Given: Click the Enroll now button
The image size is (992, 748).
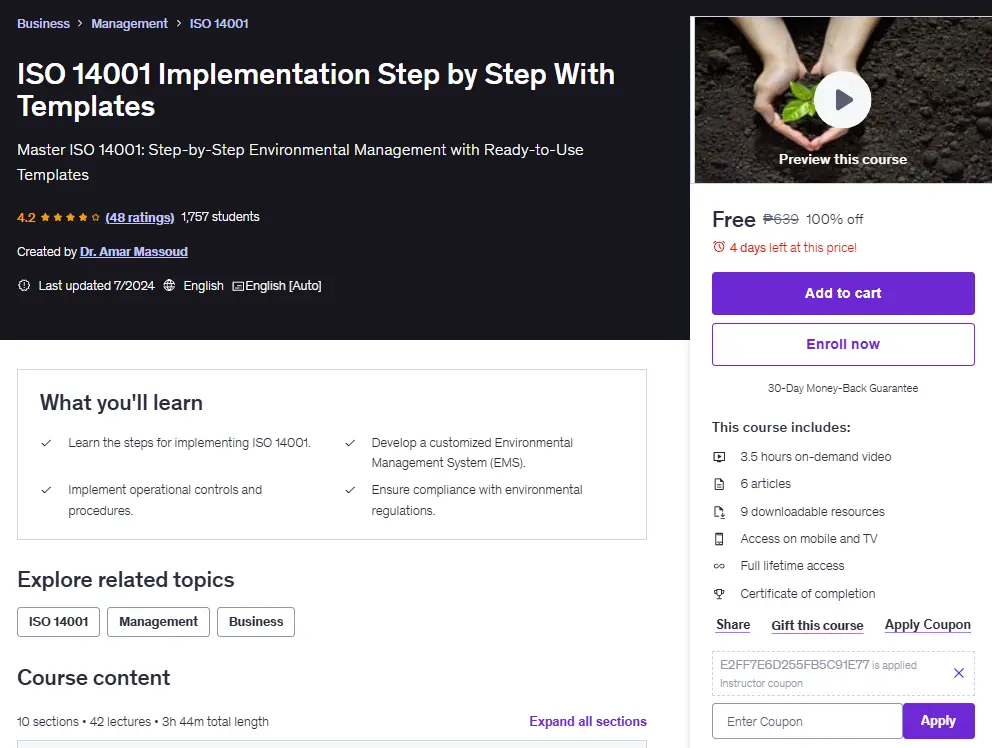Looking at the screenshot, I should pyautogui.click(x=843, y=344).
